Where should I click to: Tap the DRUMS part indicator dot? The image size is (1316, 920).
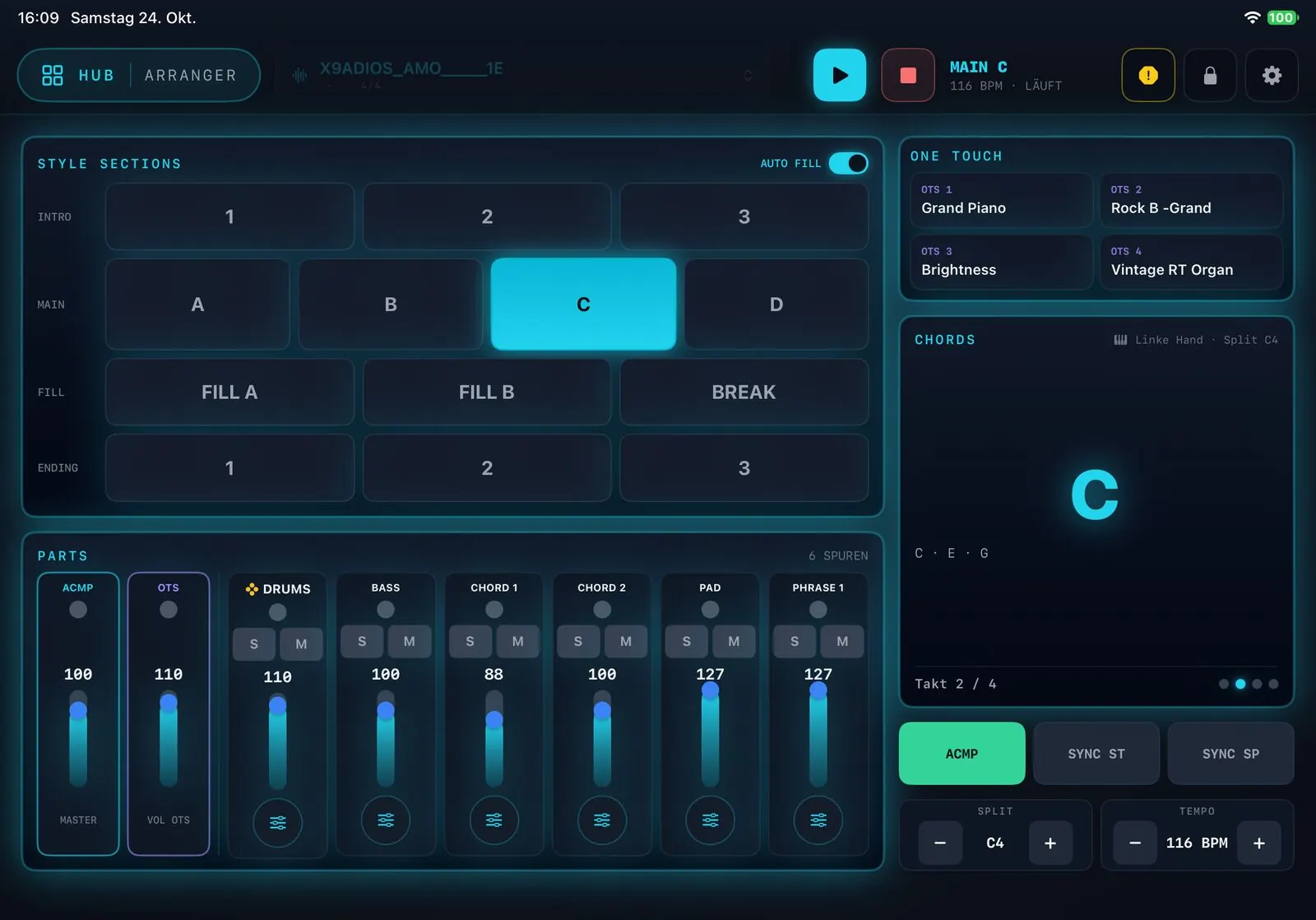coord(278,611)
